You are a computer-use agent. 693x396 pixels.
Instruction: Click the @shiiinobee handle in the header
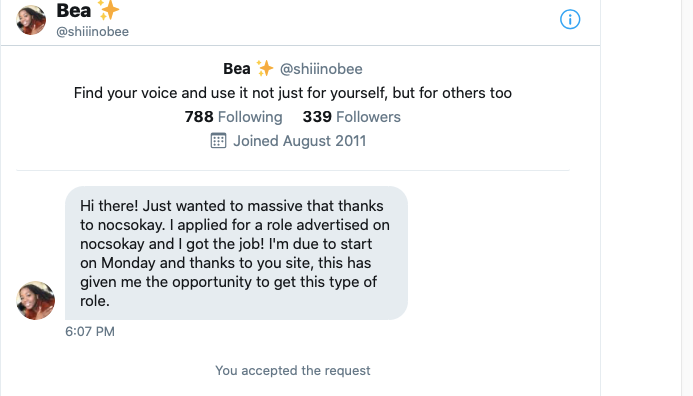(93, 32)
